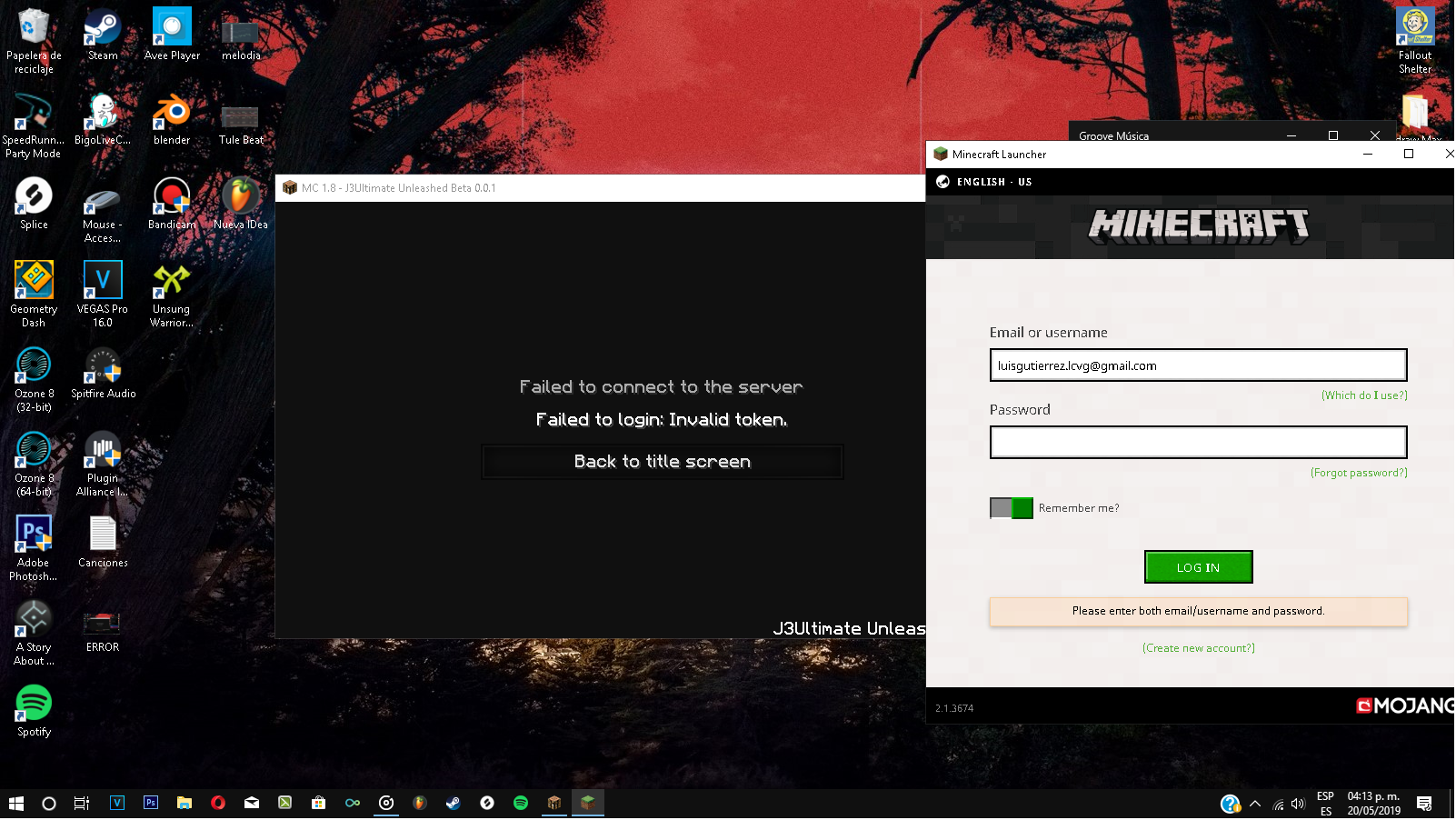Open the Forgot password? link
The image size is (1456, 820).
click(1359, 473)
